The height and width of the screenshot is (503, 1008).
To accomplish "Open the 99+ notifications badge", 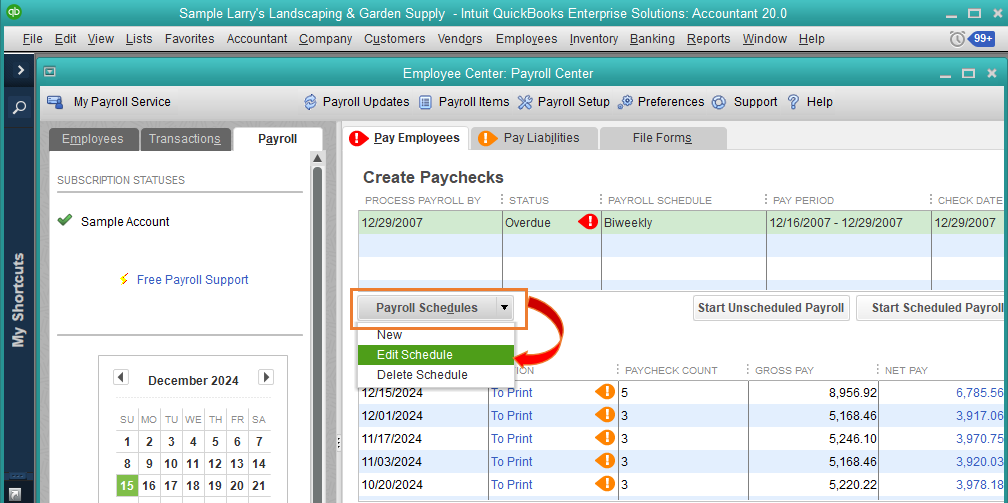I will [x=983, y=39].
